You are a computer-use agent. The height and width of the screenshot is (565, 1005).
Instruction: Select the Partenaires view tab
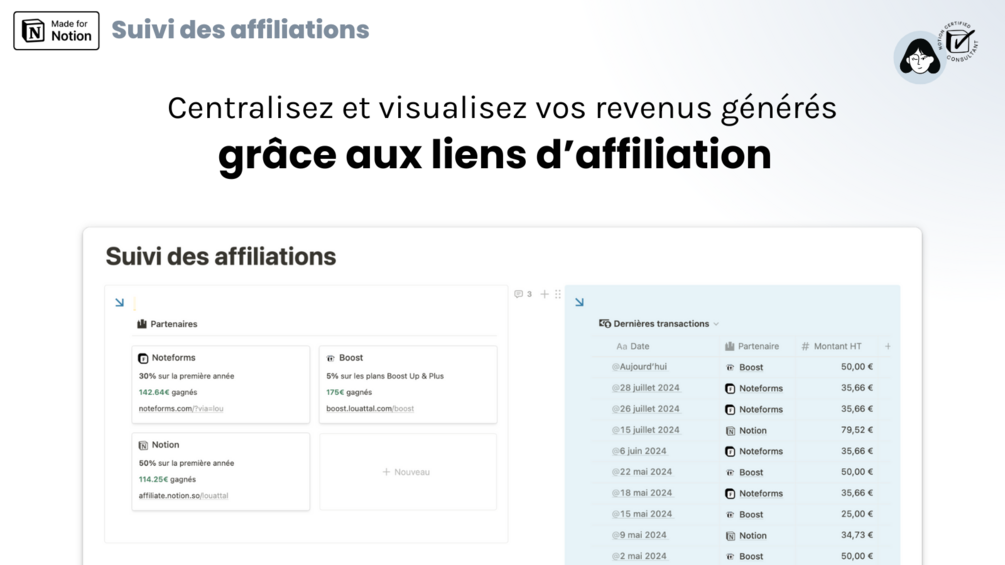(x=167, y=324)
